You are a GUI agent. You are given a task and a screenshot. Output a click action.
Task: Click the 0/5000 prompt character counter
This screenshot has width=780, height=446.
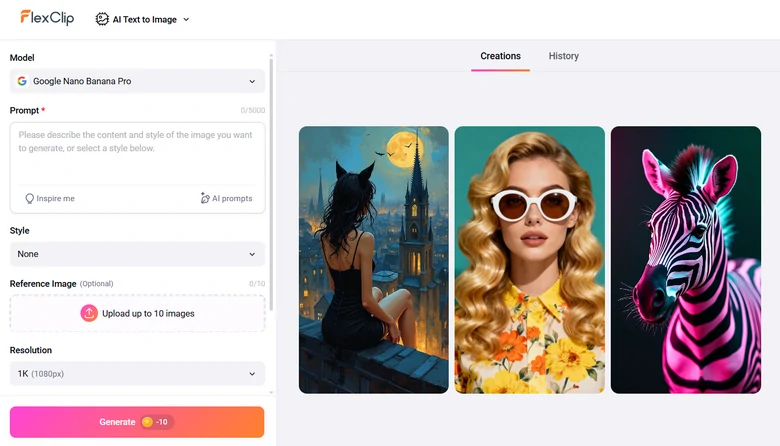click(x=253, y=110)
